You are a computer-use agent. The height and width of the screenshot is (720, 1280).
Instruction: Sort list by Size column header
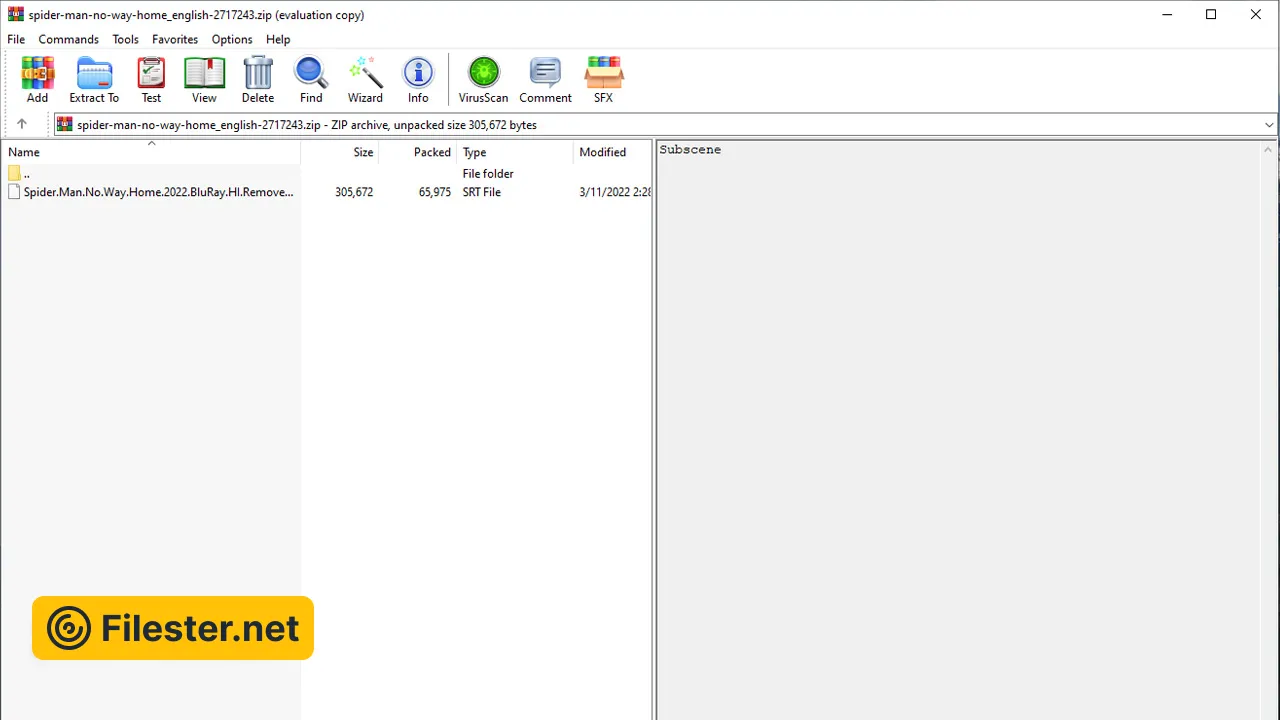coord(363,152)
